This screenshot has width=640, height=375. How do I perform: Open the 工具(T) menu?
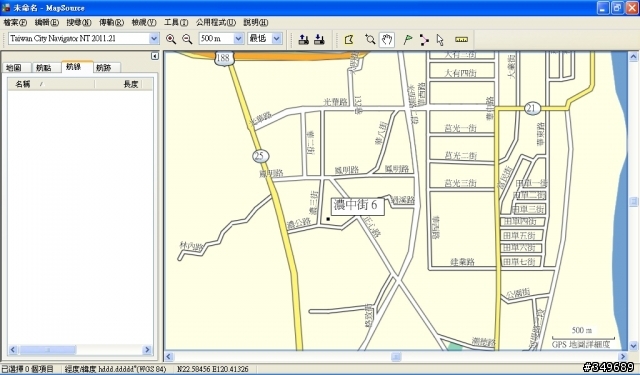coord(176,22)
